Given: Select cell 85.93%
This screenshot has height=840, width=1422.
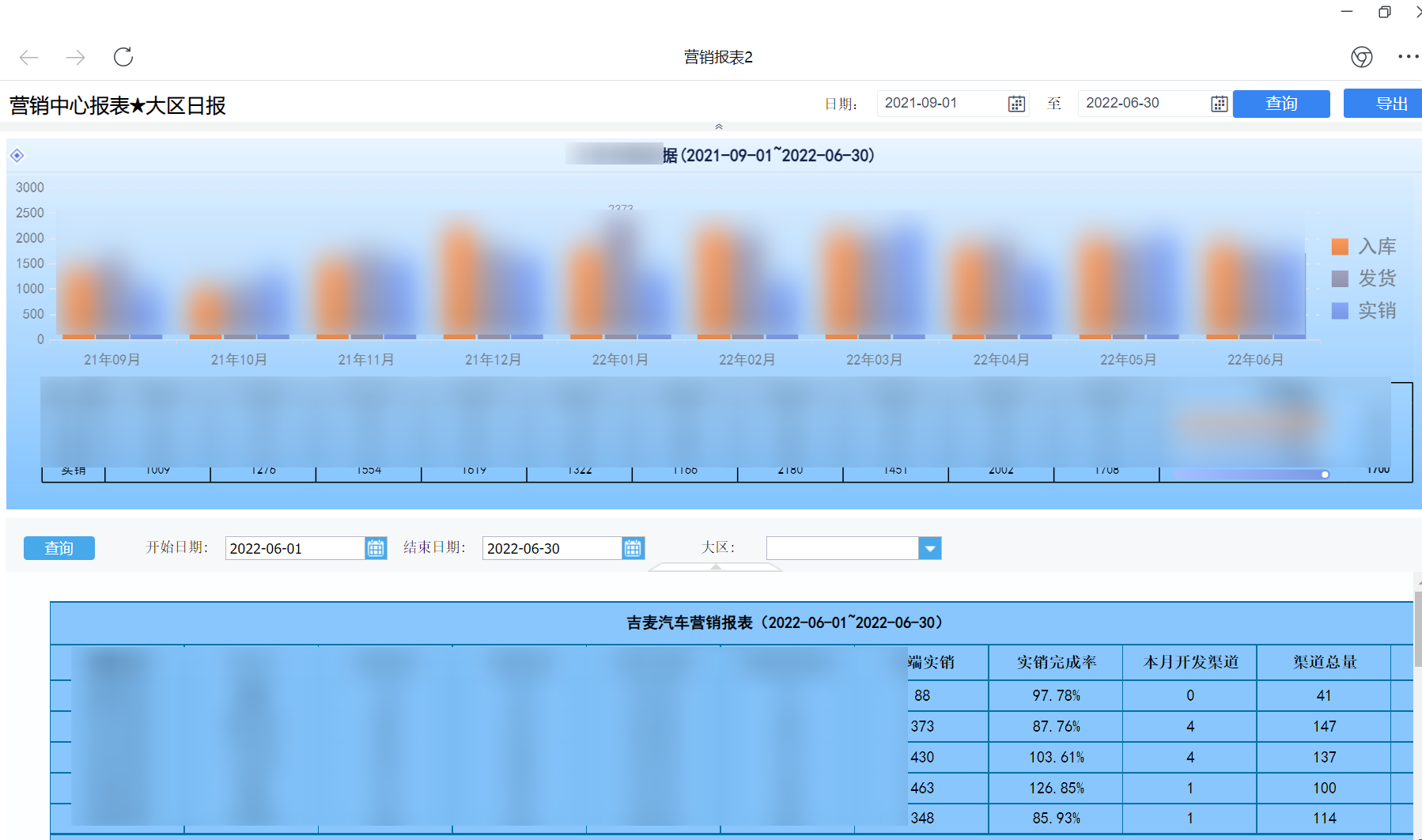Looking at the screenshot, I should pos(1056,819).
